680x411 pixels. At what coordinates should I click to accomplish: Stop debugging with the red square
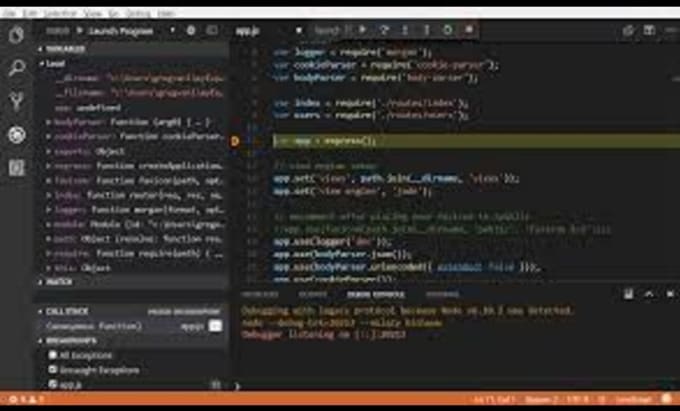coord(469,30)
